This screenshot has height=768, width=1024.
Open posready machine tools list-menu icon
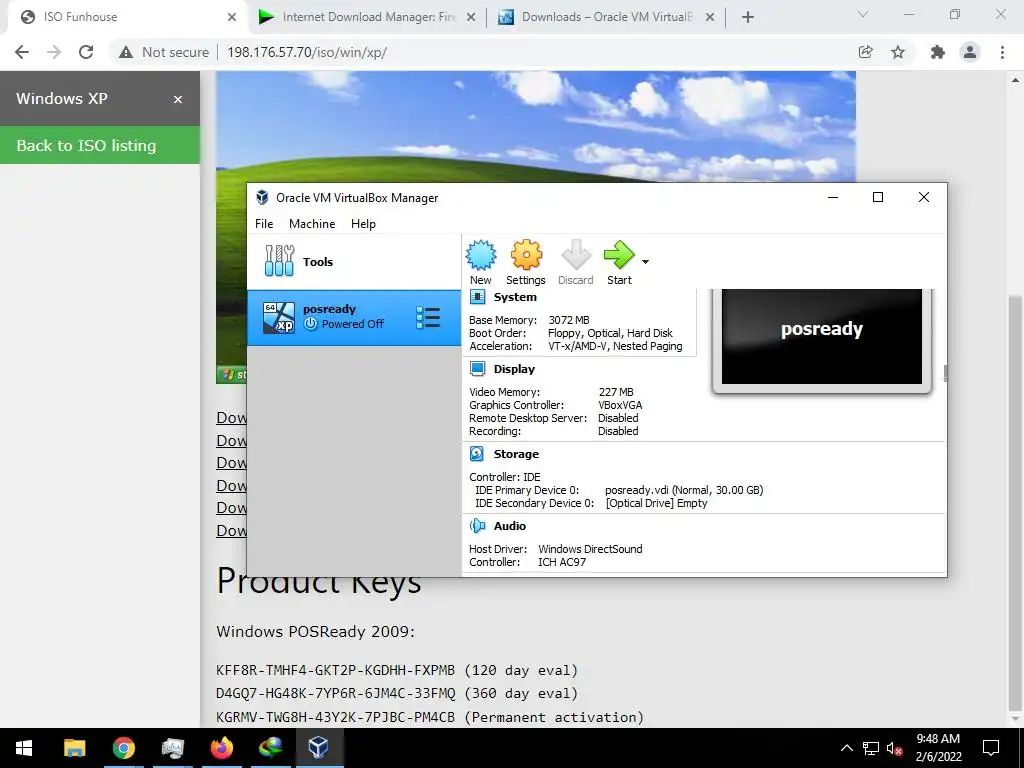click(428, 318)
